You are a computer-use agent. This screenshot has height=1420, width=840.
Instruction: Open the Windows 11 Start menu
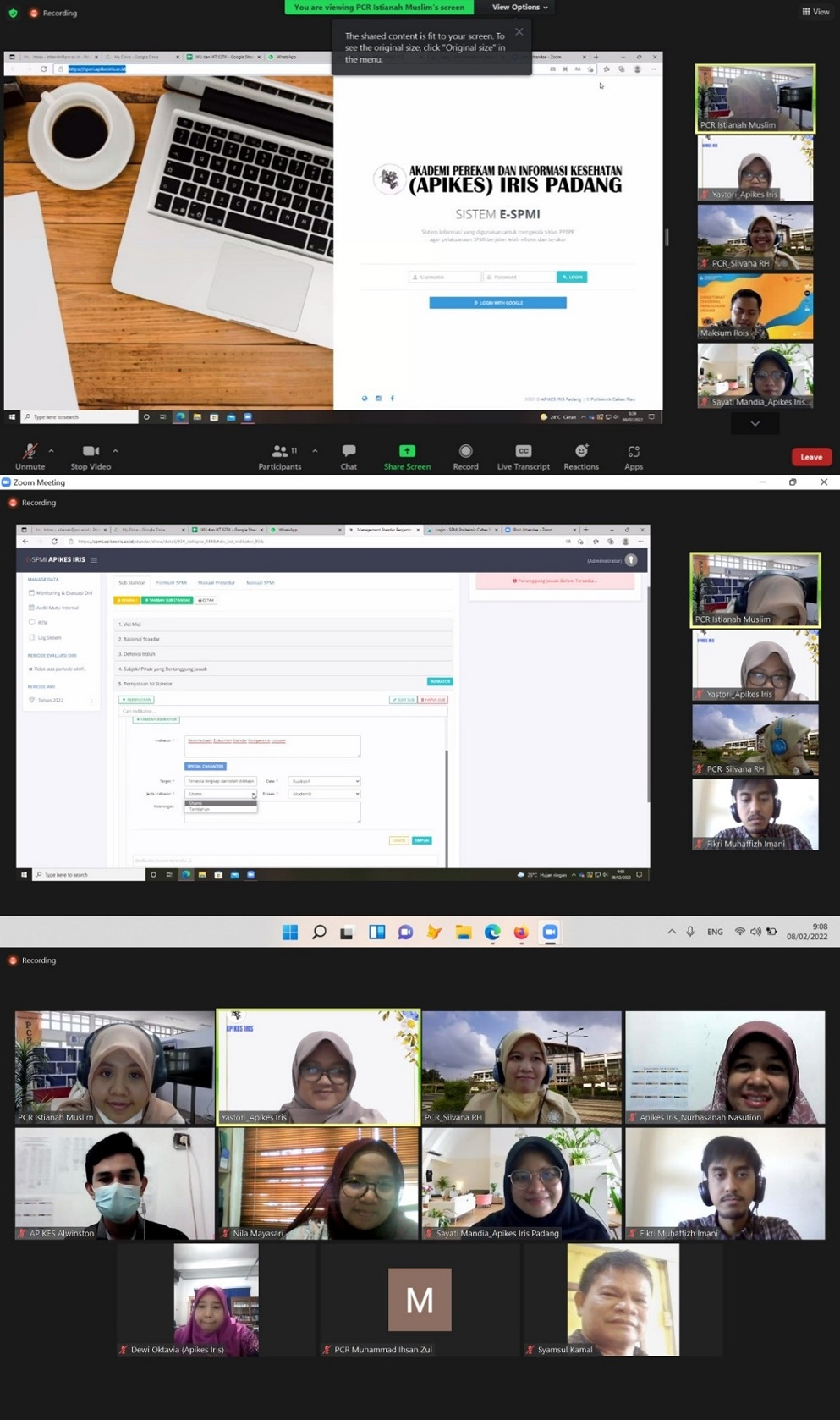pos(290,932)
